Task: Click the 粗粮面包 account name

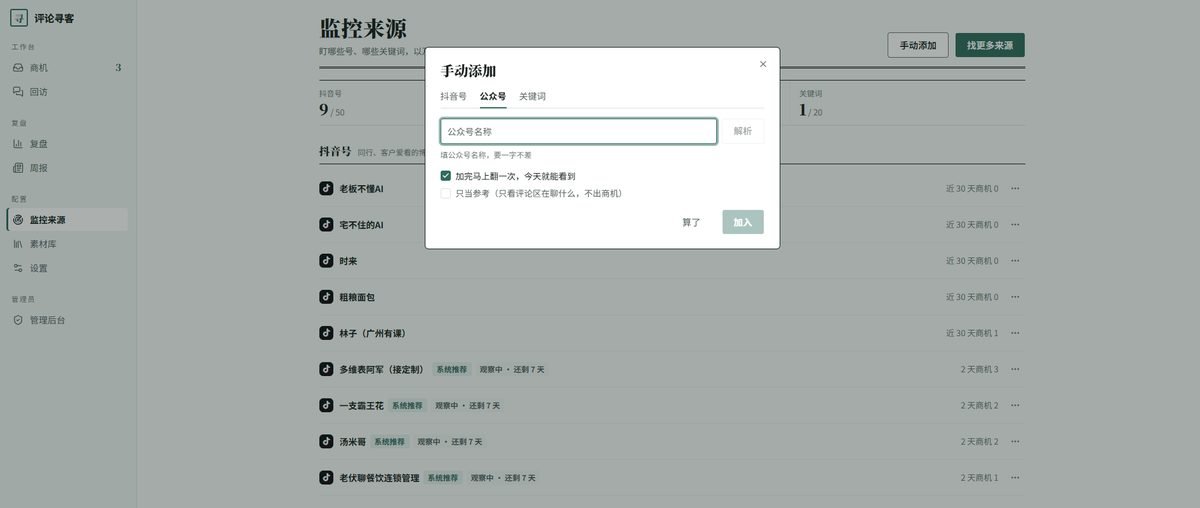Action: [357, 297]
